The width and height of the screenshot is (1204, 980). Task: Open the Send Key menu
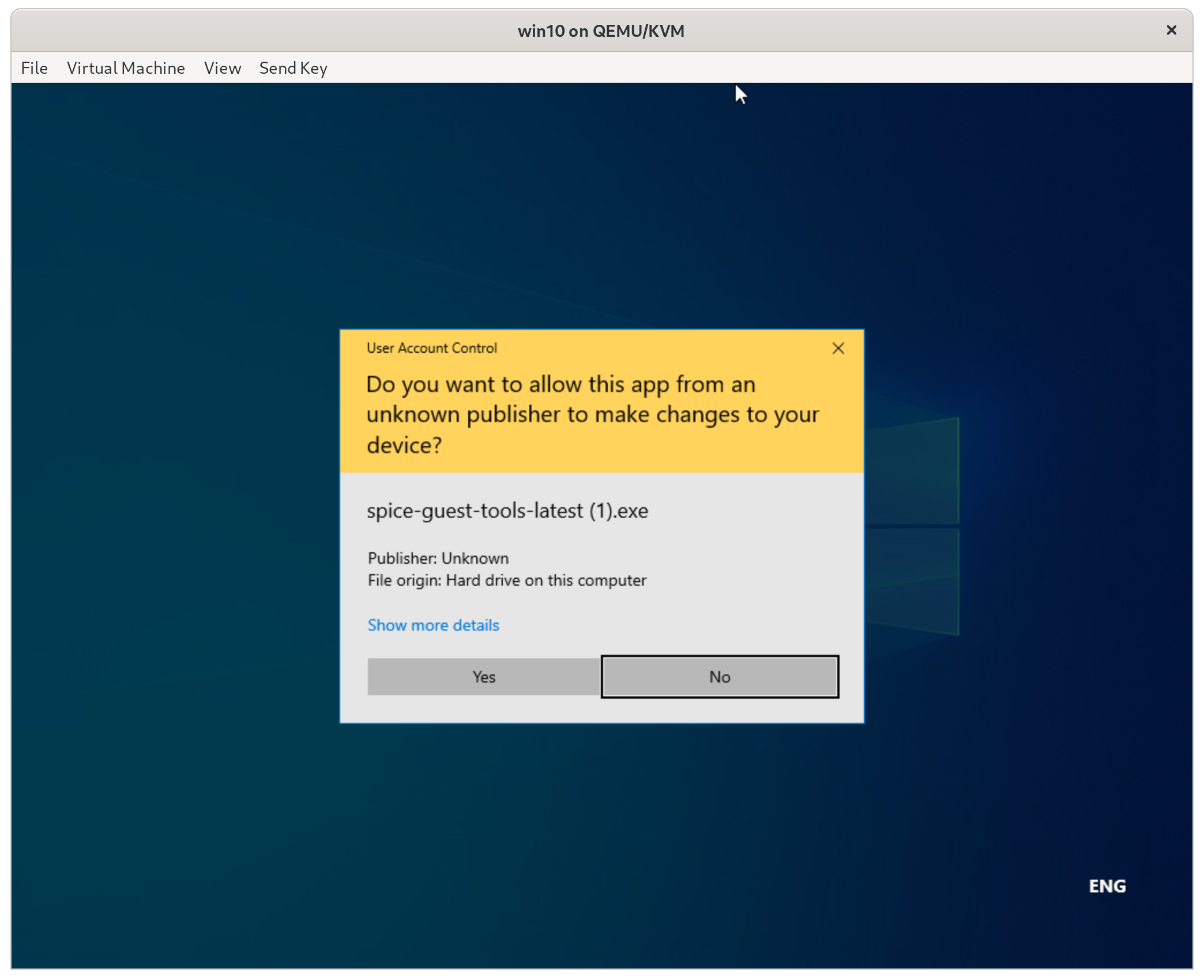[293, 67]
